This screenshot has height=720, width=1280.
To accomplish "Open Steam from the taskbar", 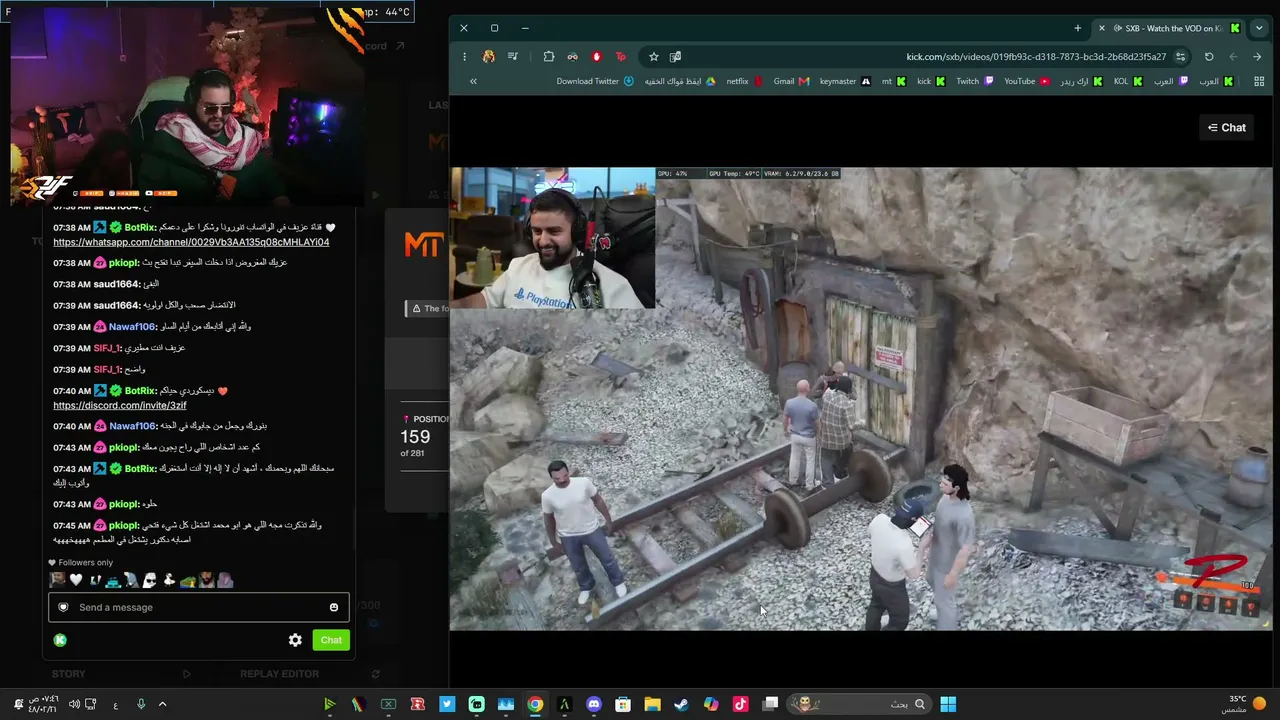I will point(681,704).
